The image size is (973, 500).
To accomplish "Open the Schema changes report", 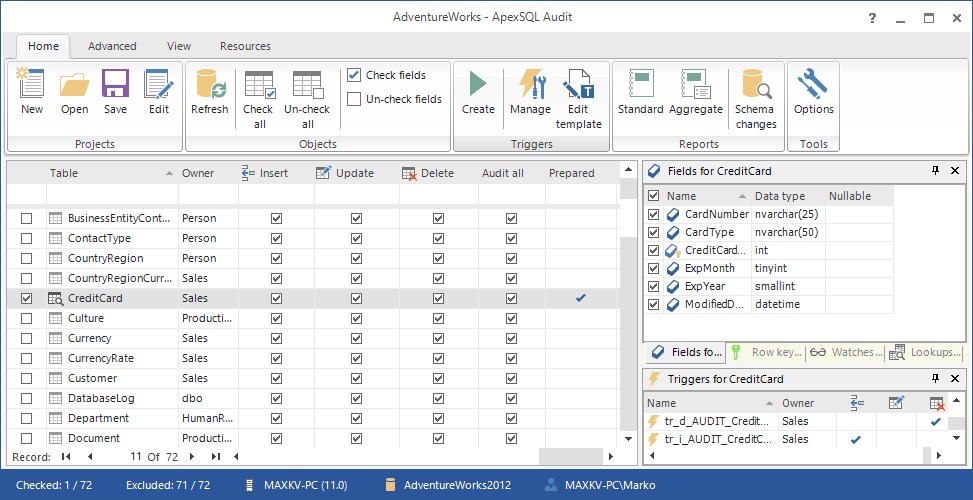I will 756,99.
